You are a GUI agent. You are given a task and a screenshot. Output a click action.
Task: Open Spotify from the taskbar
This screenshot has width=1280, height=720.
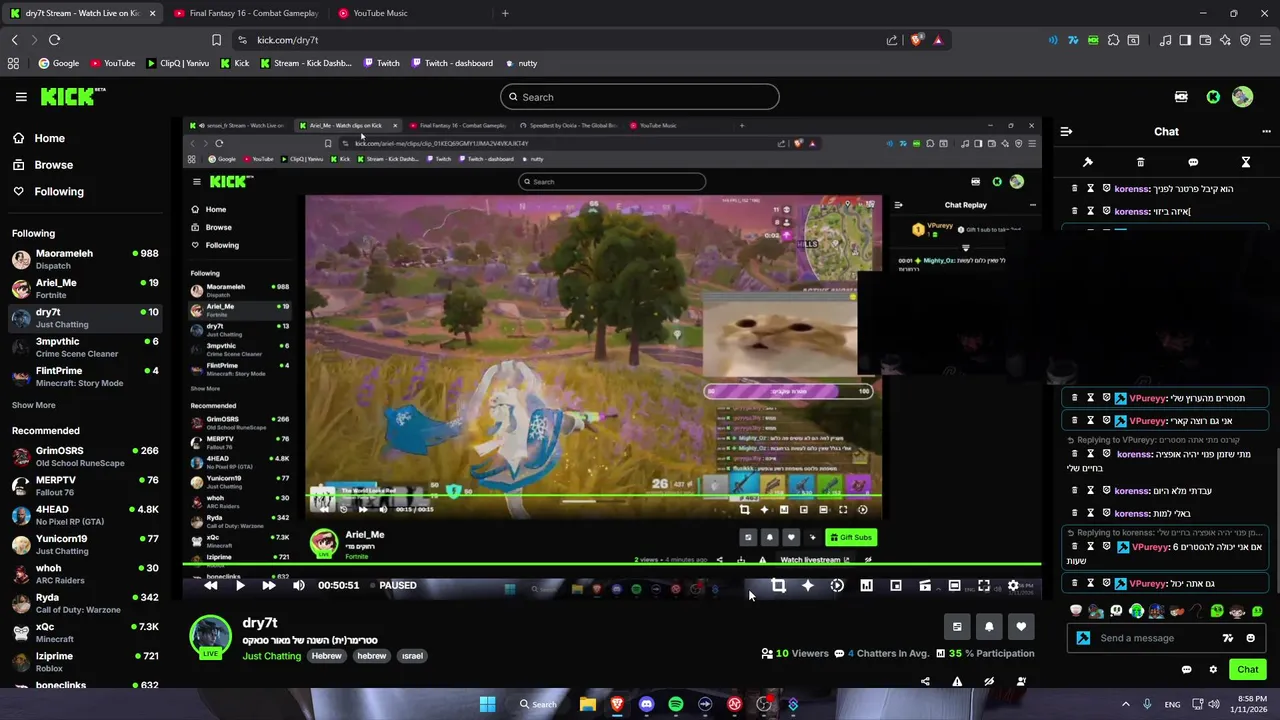[676, 704]
